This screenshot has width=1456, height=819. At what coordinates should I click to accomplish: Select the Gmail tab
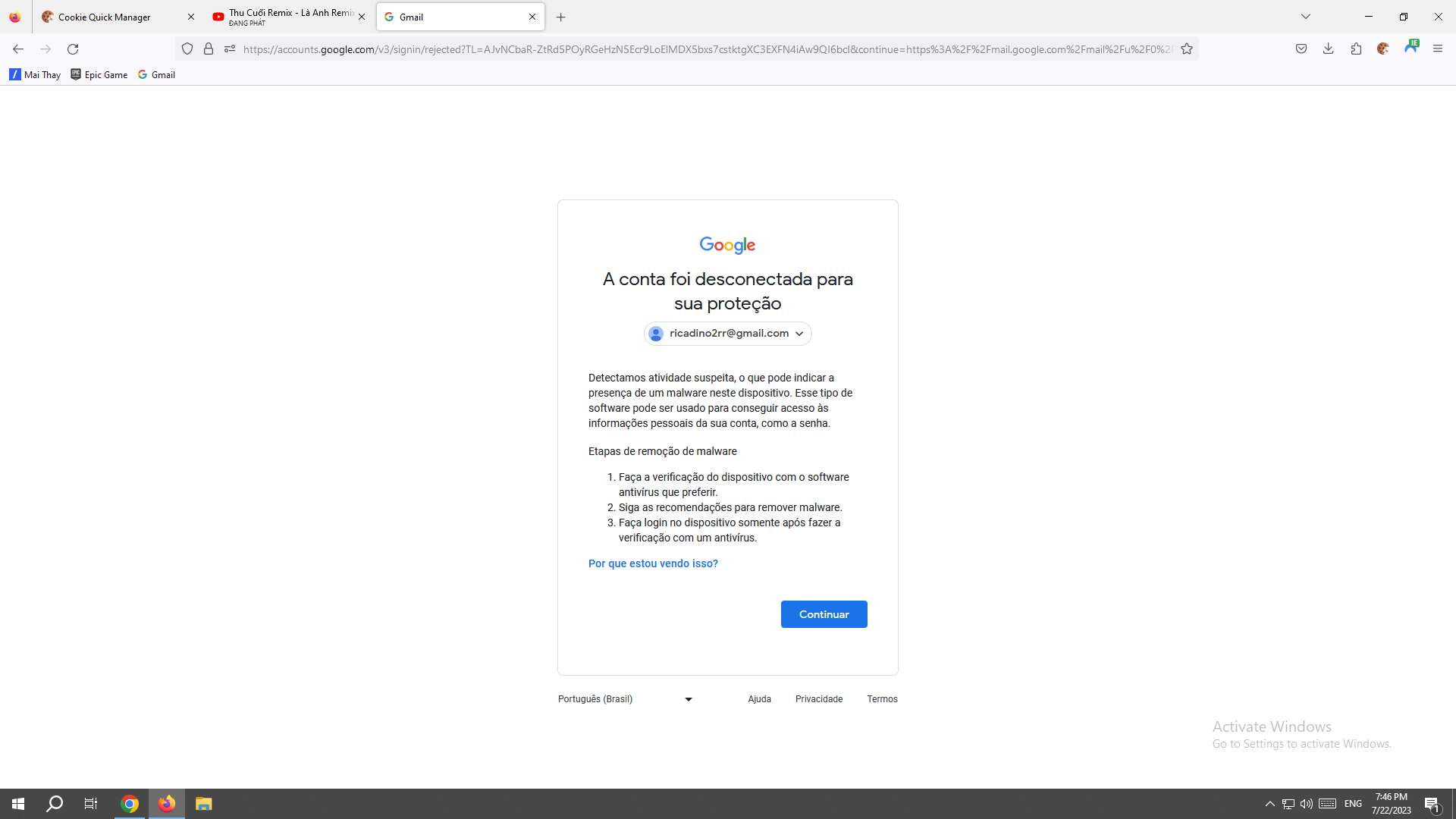(x=460, y=17)
